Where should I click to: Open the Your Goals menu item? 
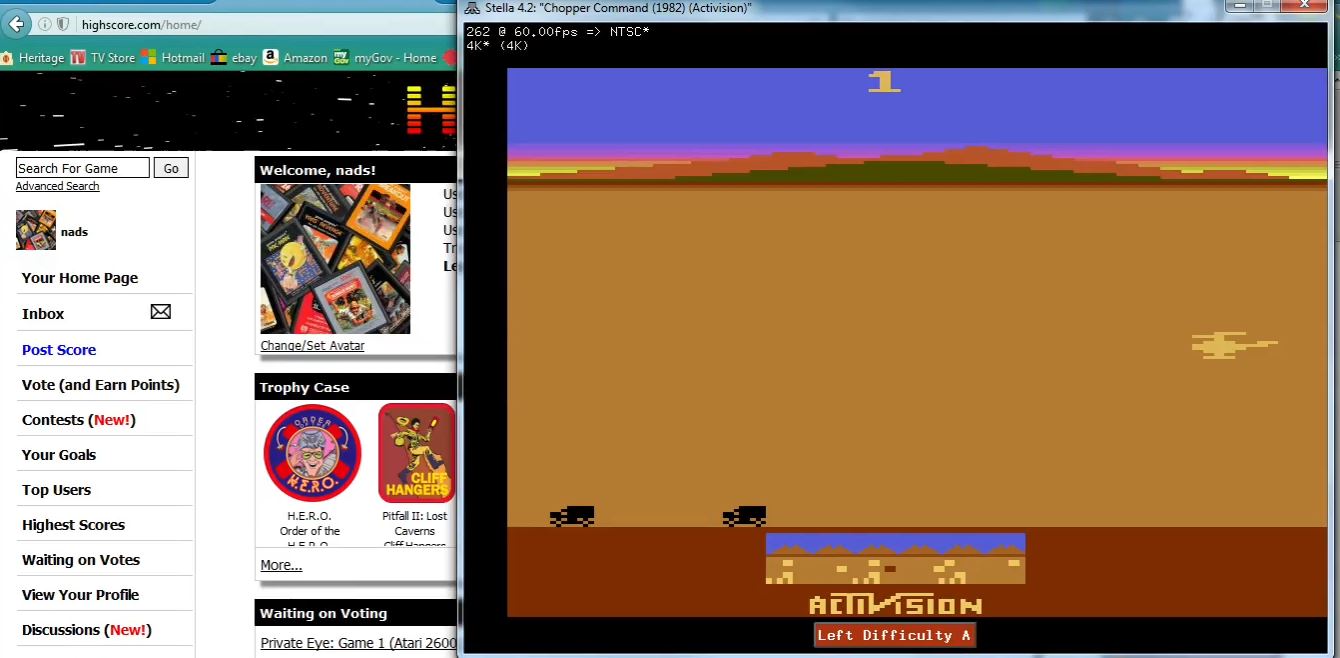(x=59, y=454)
